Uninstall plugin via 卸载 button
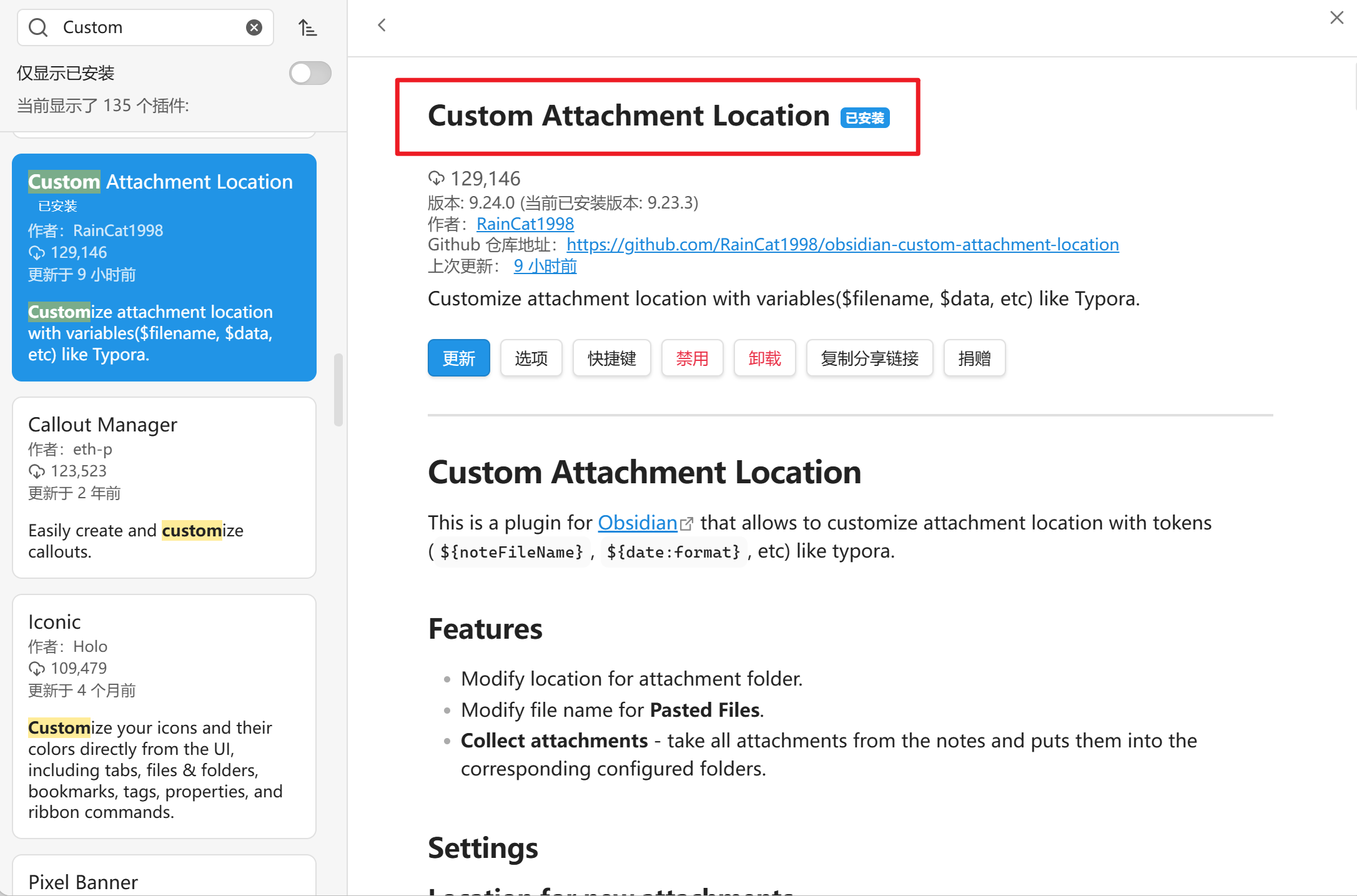This screenshot has height=896, width=1357. pos(764,358)
